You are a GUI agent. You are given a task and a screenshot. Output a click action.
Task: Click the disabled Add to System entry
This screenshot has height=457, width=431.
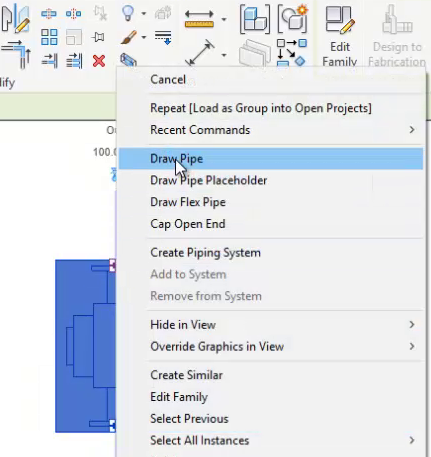pyautogui.click(x=271, y=274)
